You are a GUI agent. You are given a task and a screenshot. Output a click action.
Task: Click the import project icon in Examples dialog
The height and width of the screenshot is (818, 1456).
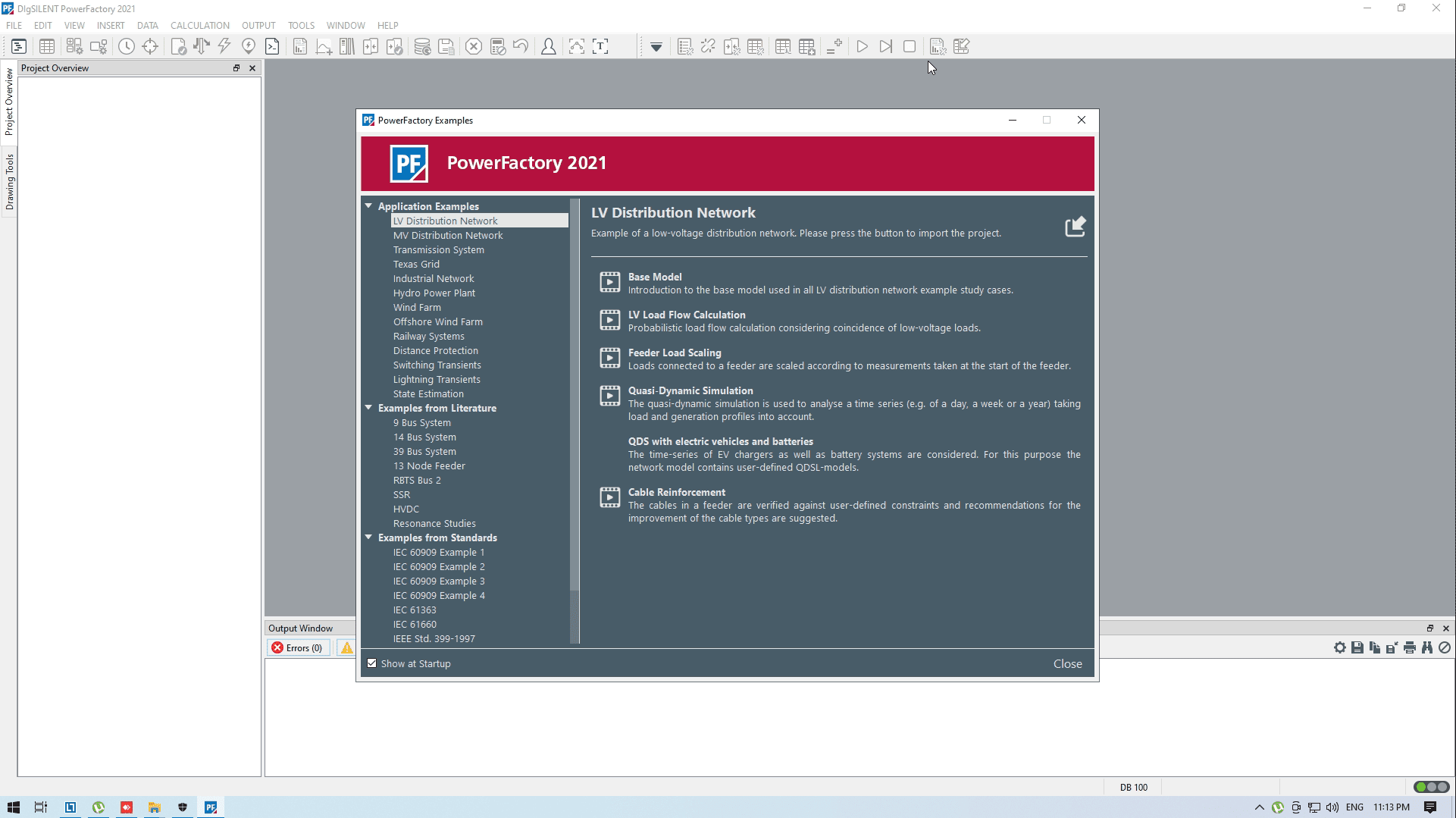[x=1075, y=227]
